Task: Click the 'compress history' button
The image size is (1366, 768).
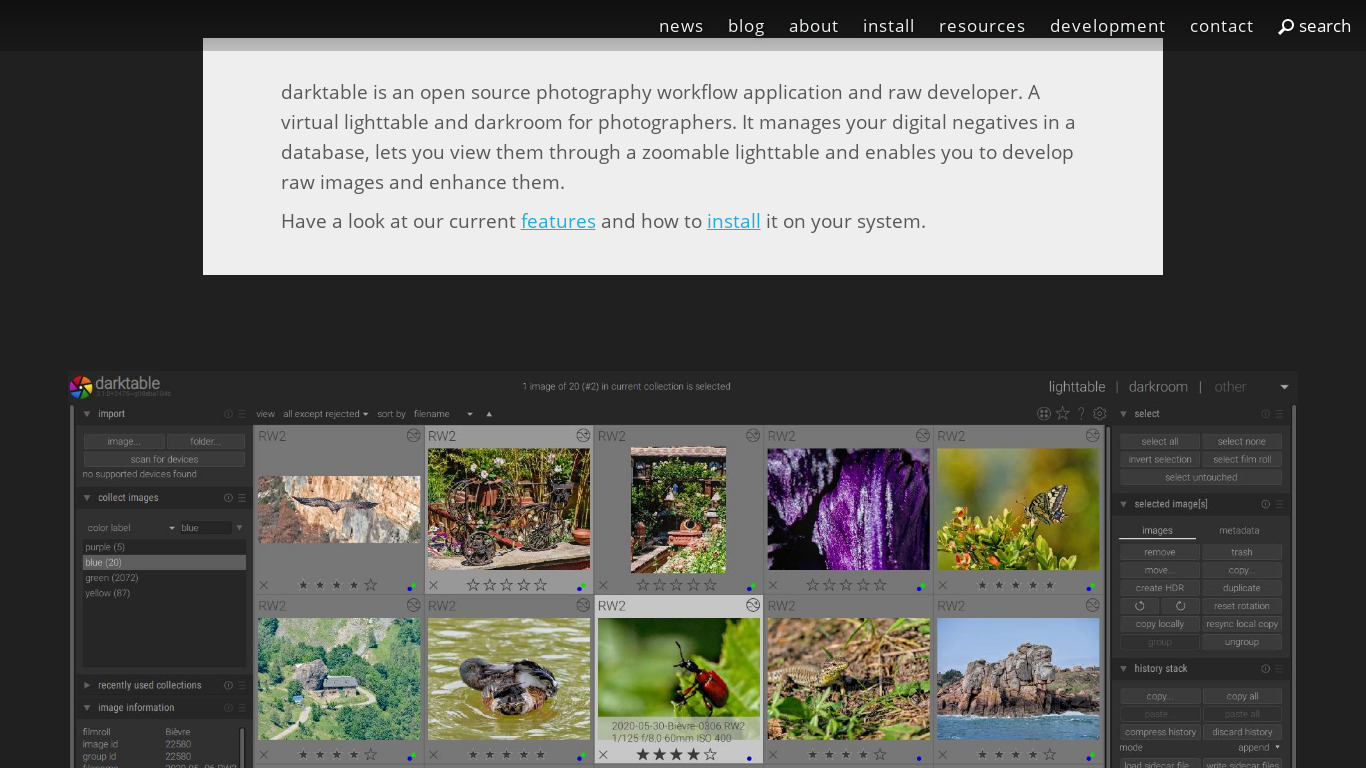Action: [1160, 732]
